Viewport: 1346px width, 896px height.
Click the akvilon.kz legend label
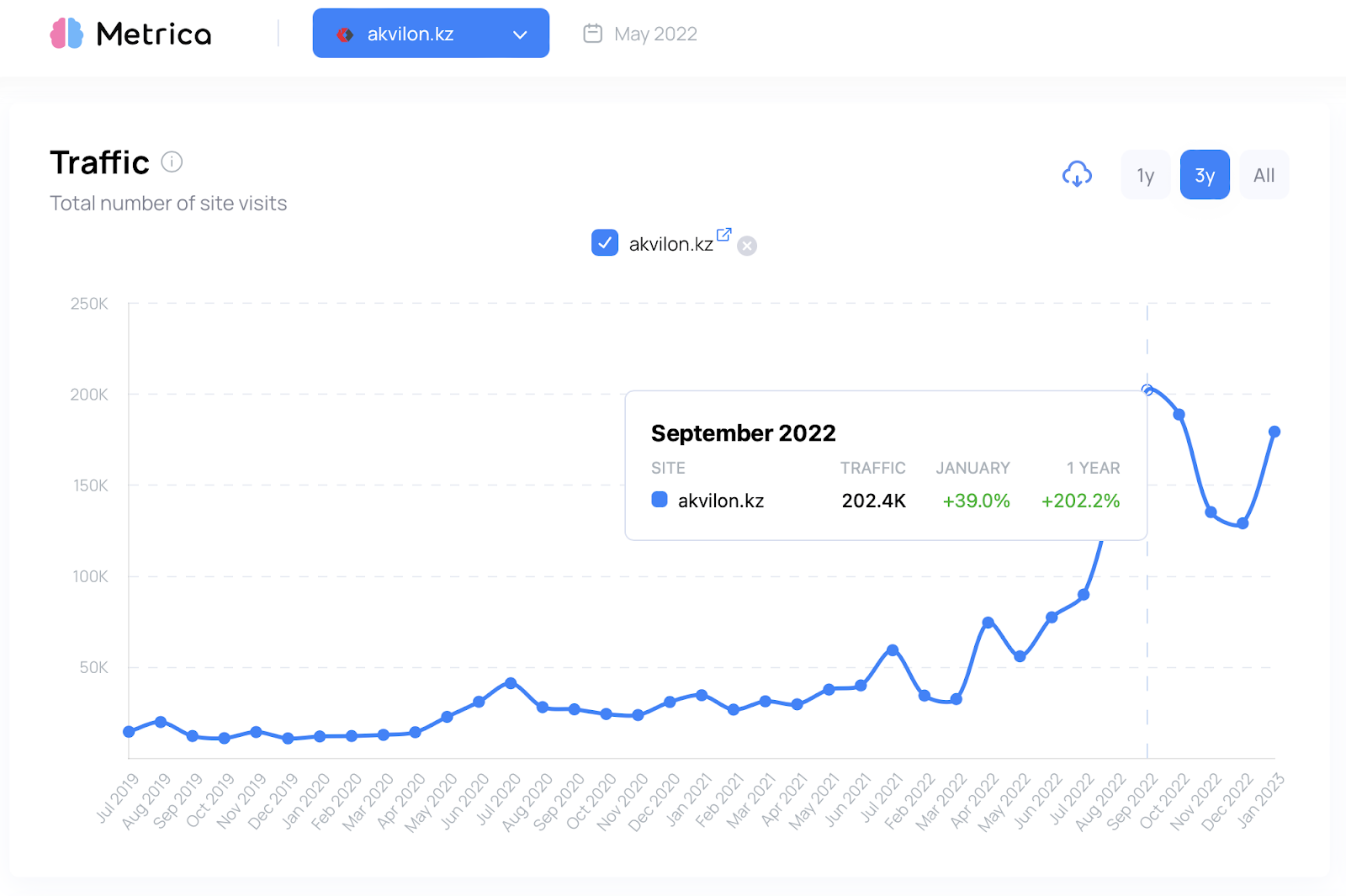coord(670,244)
